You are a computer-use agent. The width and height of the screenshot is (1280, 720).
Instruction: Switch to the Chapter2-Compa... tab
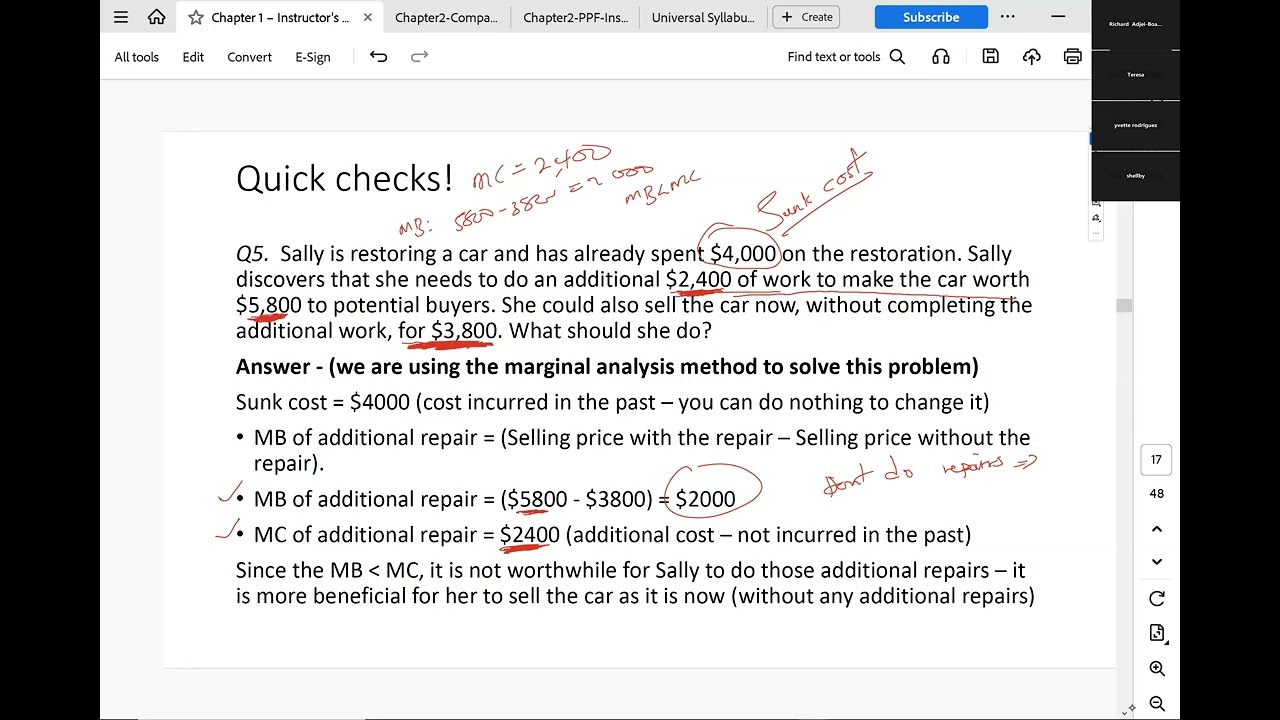point(446,17)
